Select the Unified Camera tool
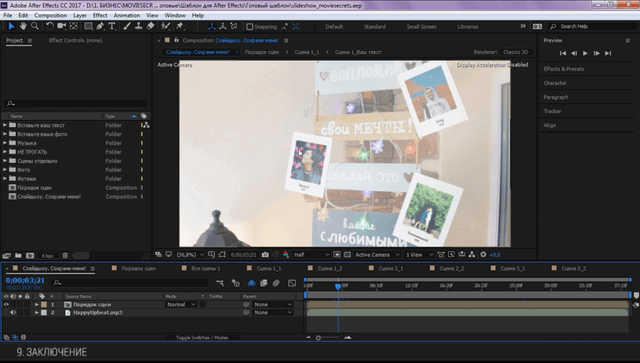The height and width of the screenshot is (363, 640). 62,26
